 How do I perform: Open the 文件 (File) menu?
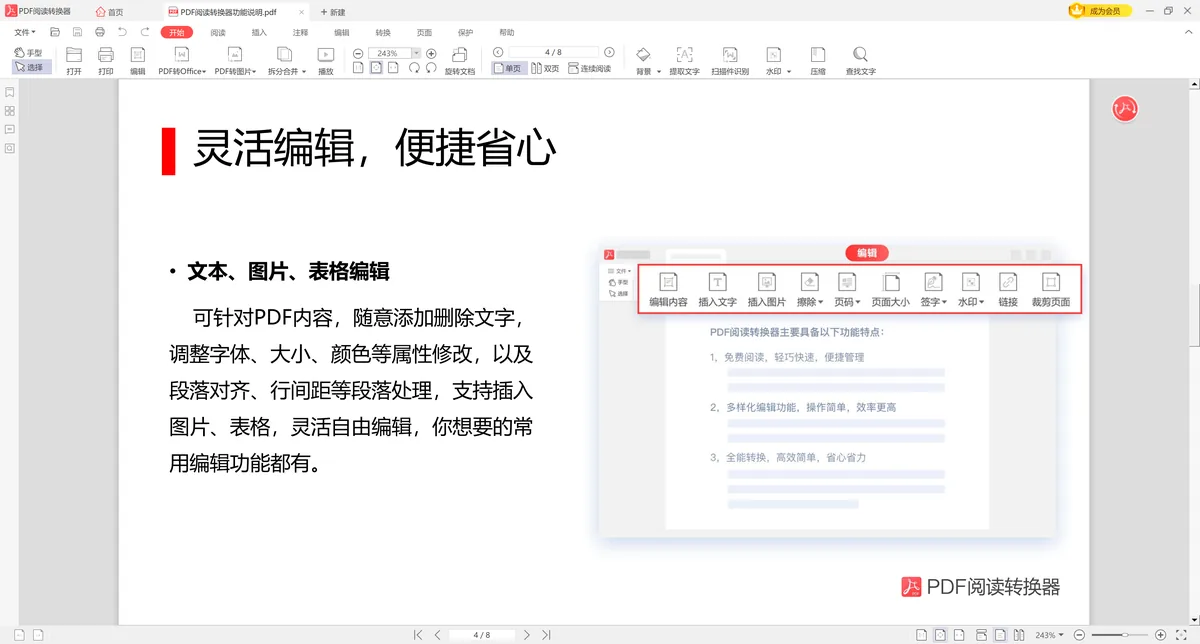[25, 32]
